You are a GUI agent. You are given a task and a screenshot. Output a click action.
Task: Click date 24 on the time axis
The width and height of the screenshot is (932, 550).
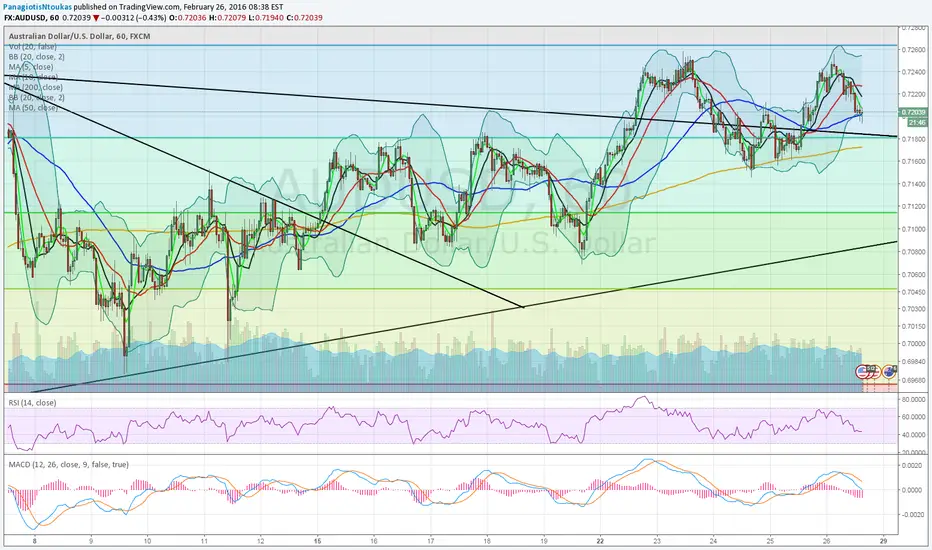click(x=713, y=541)
